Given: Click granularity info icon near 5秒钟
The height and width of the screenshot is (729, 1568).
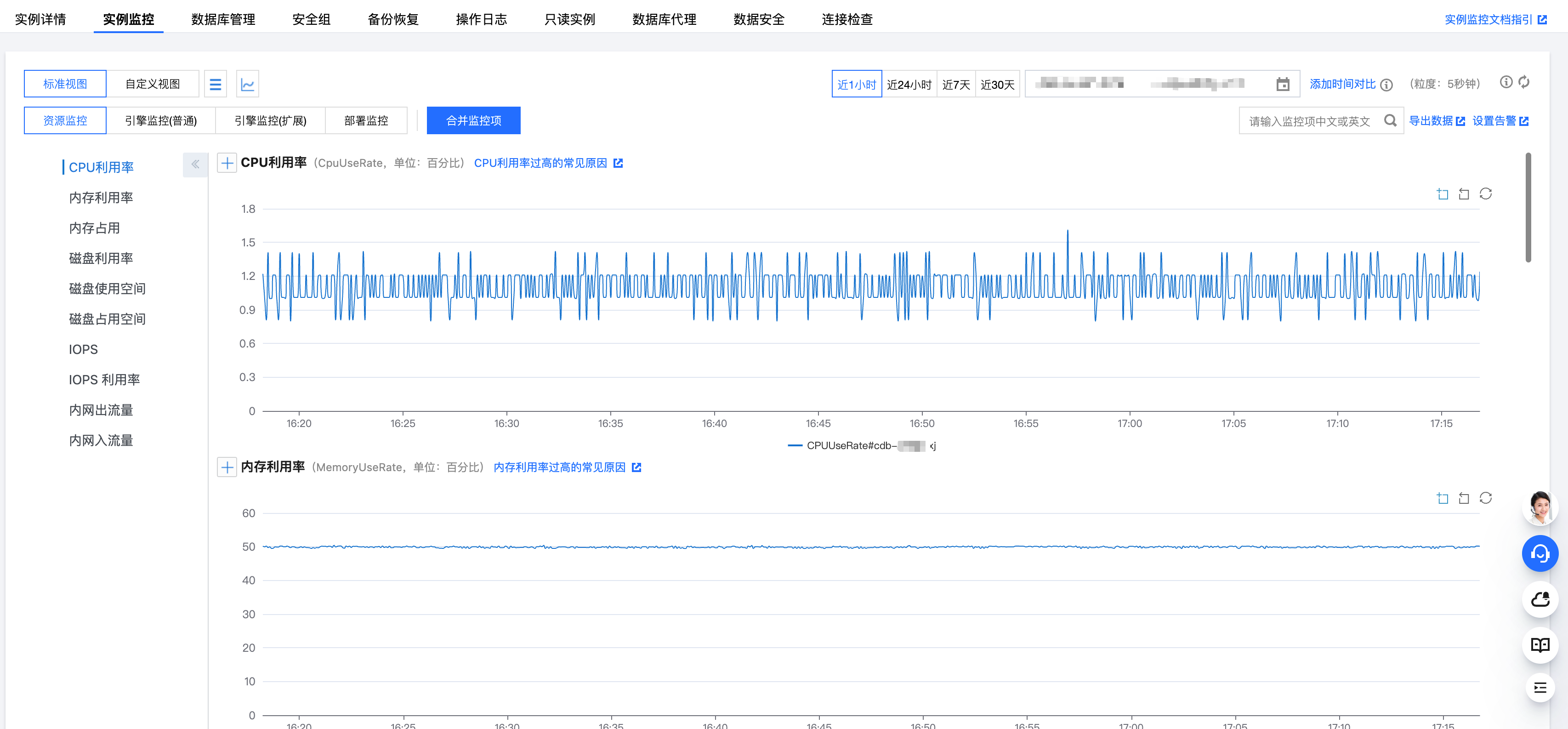Looking at the screenshot, I should pos(1506,82).
